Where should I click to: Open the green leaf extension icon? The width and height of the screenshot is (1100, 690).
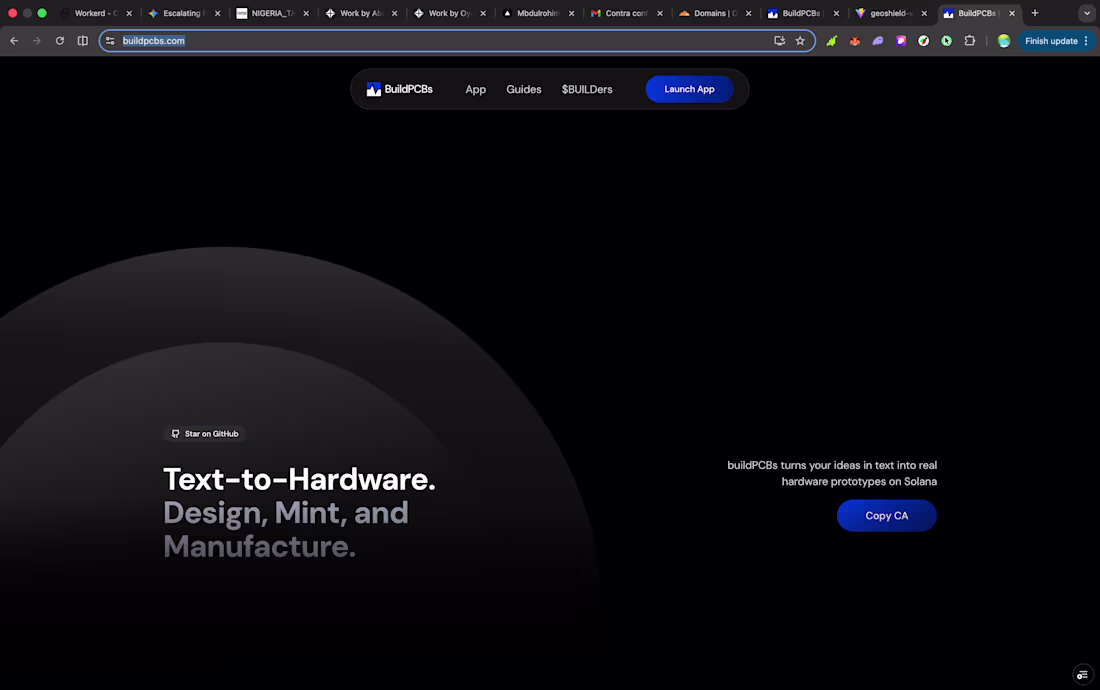[831, 41]
